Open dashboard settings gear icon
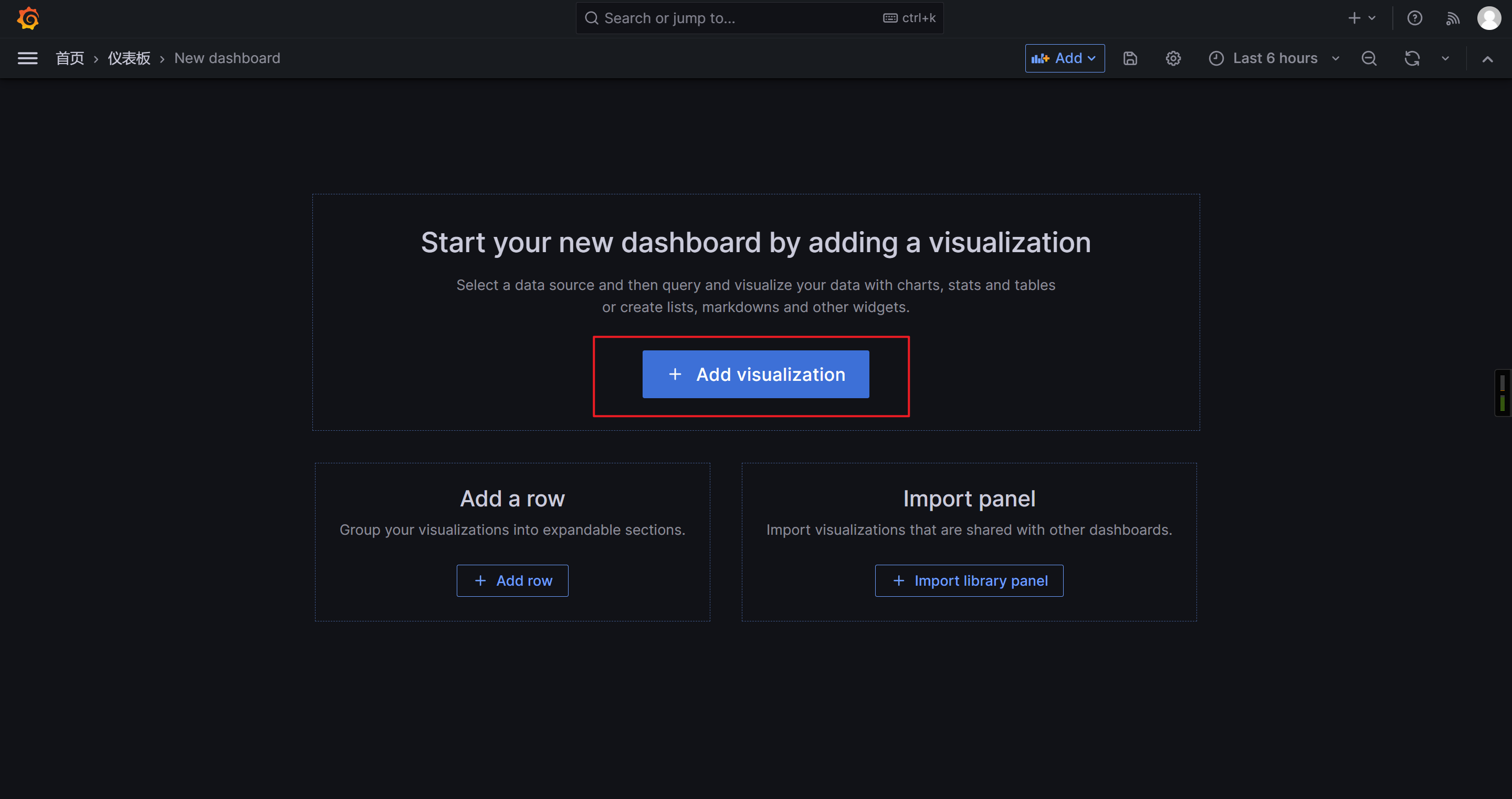This screenshot has height=799, width=1512. (1173, 58)
